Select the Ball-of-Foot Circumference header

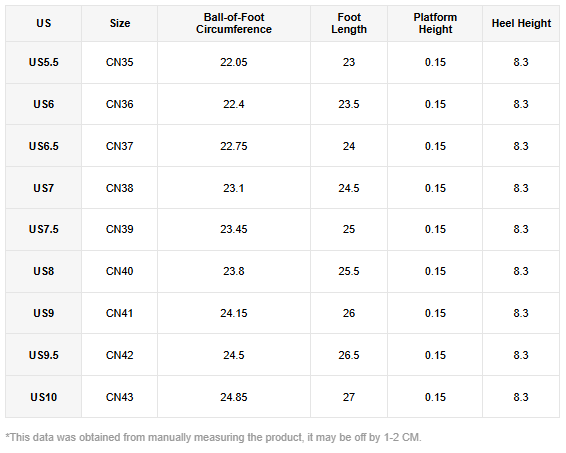234,23
